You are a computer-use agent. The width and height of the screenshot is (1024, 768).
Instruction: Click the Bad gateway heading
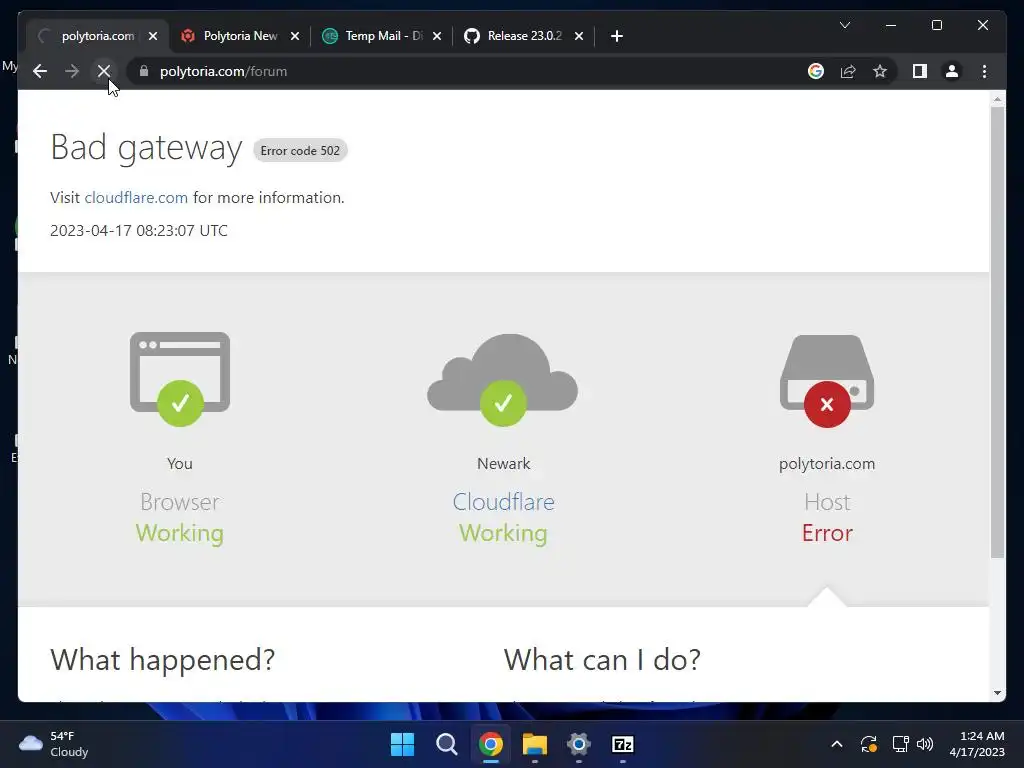pyautogui.click(x=146, y=147)
